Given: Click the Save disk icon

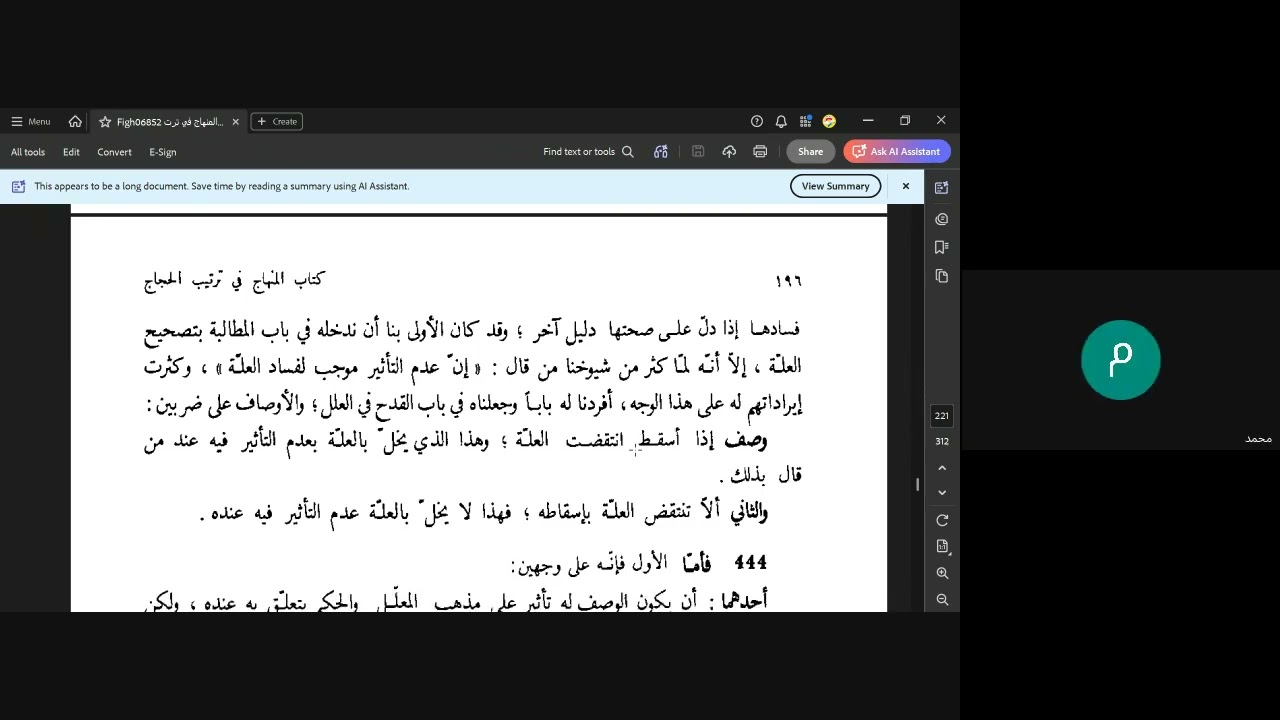Looking at the screenshot, I should (x=698, y=152).
